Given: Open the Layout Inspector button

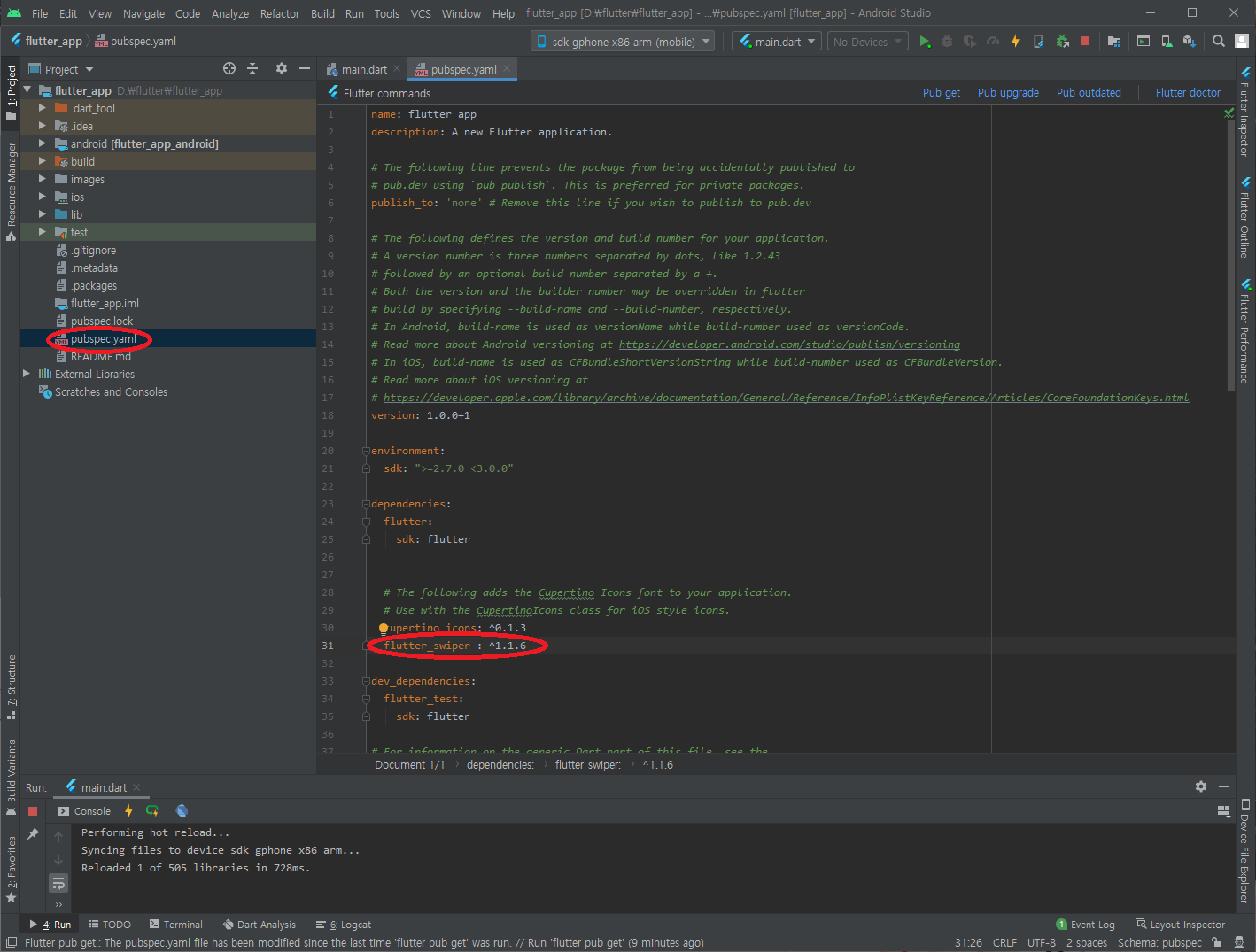Looking at the screenshot, I should pyautogui.click(x=1180, y=925).
